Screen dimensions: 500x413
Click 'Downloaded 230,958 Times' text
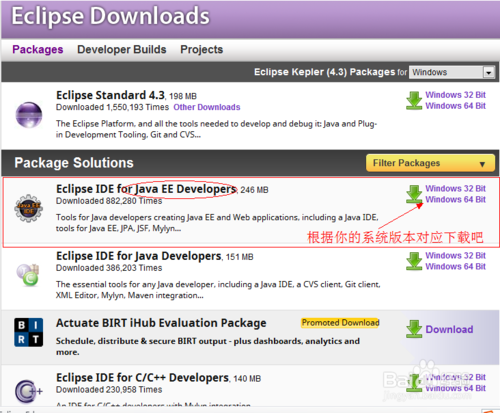[x=109, y=390]
